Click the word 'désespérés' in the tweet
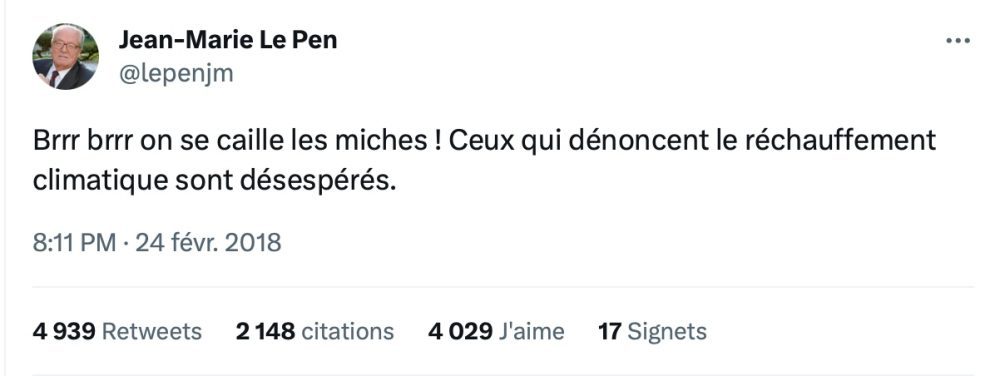 pos(318,181)
